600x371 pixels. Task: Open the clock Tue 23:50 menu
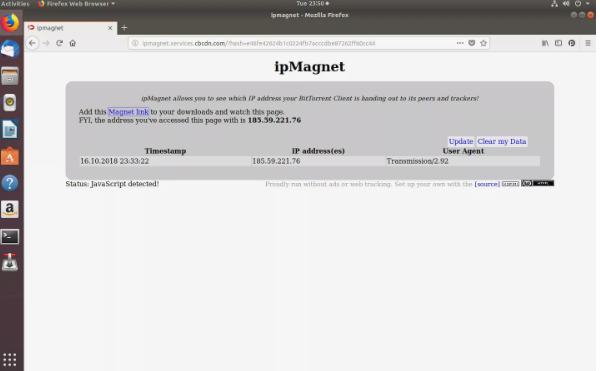click(312, 3)
